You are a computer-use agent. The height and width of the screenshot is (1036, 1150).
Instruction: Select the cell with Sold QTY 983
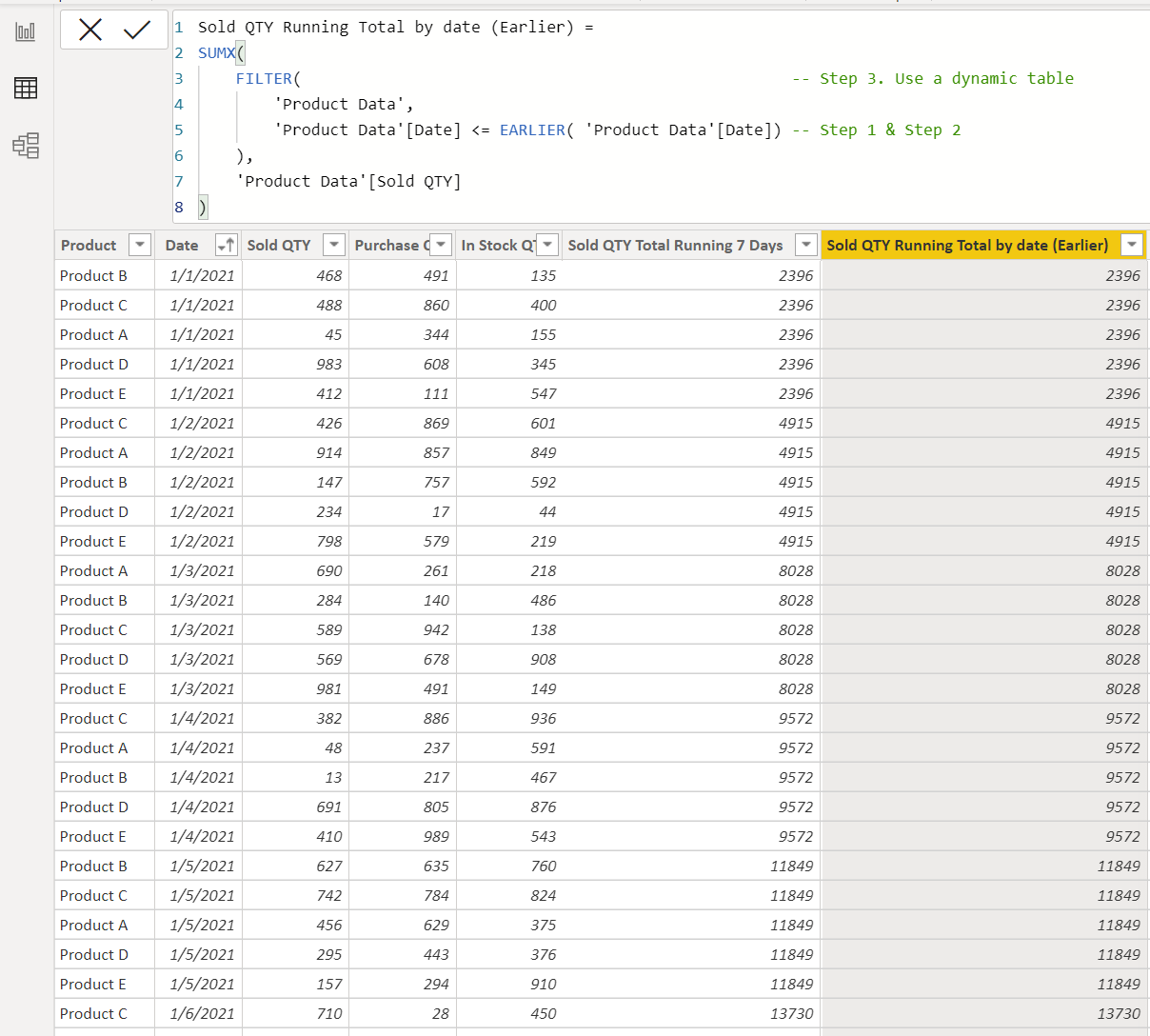pyautogui.click(x=295, y=365)
